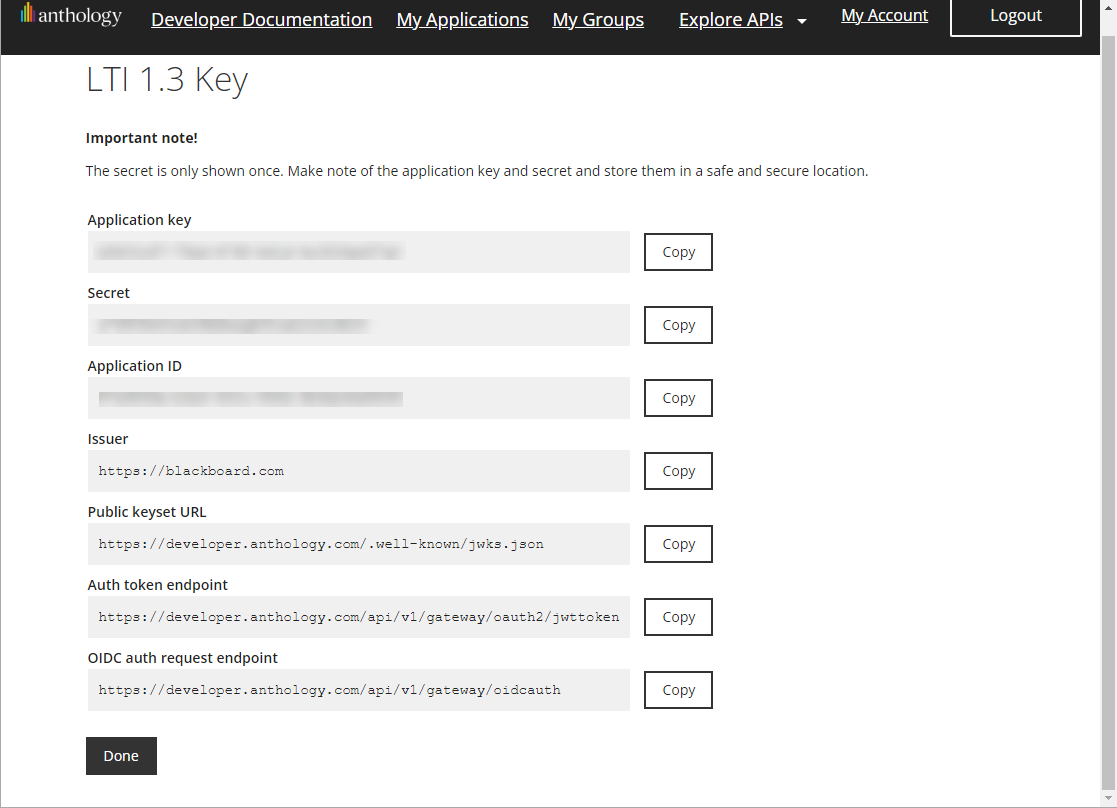Expand the Explore APIs dropdown arrow
The height and width of the screenshot is (808, 1117).
(x=801, y=21)
